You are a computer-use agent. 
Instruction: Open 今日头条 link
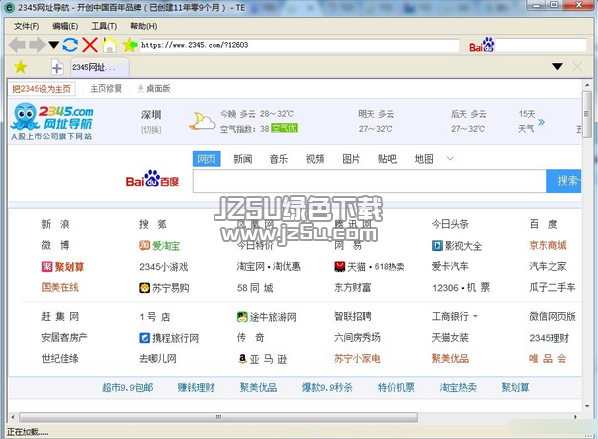click(450, 224)
